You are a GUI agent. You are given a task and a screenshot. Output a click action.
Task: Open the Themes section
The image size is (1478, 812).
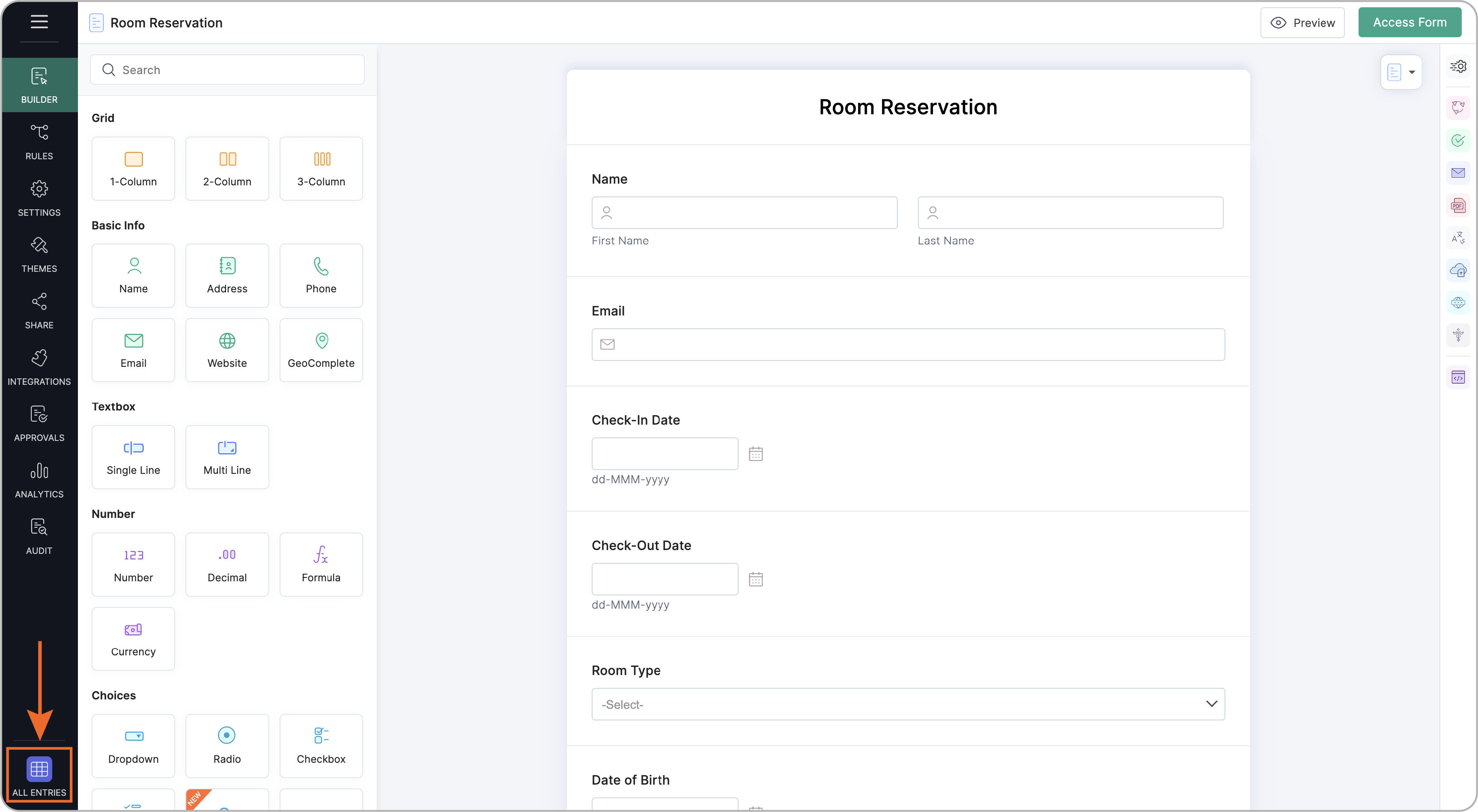click(x=39, y=255)
